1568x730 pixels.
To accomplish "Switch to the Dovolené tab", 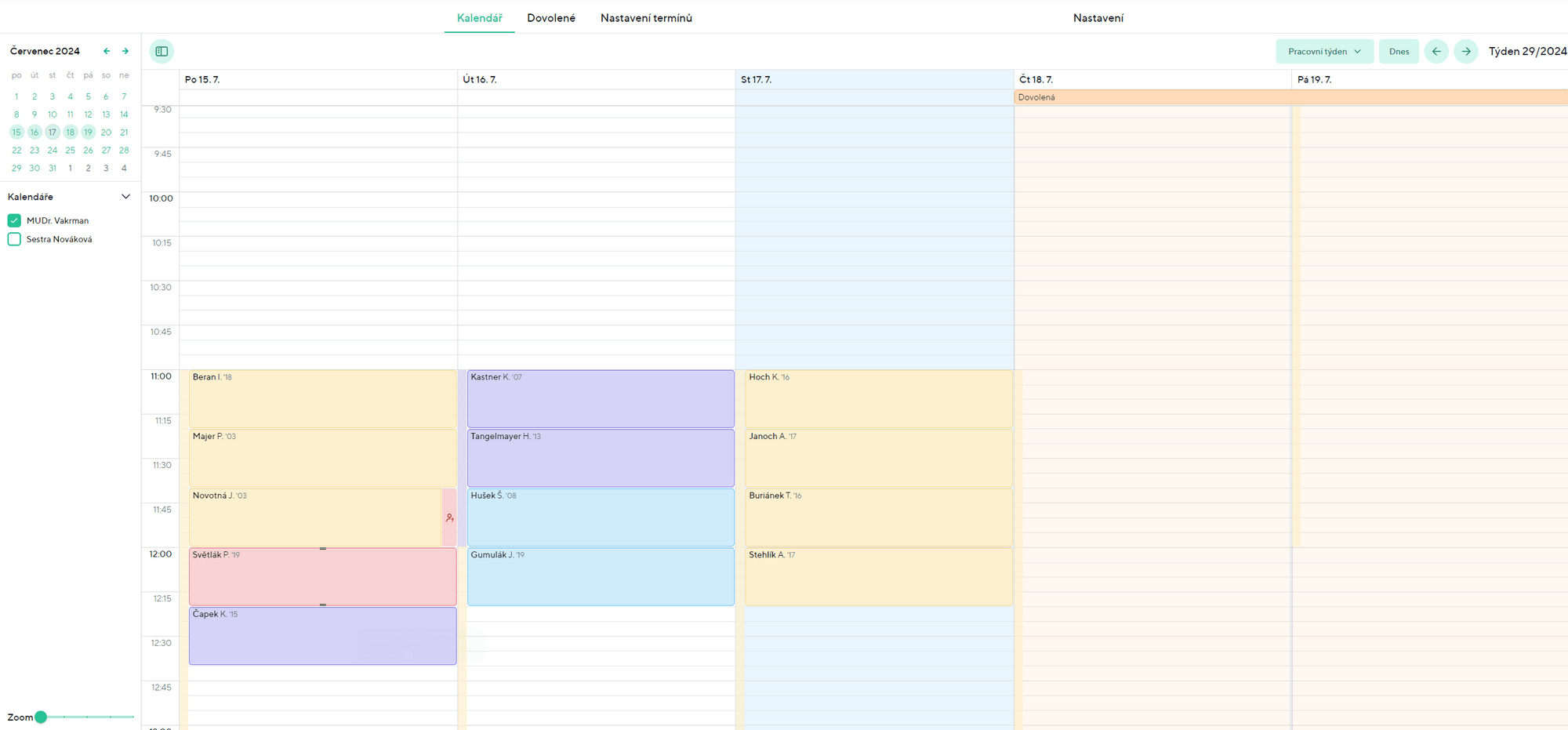I will tap(550, 18).
